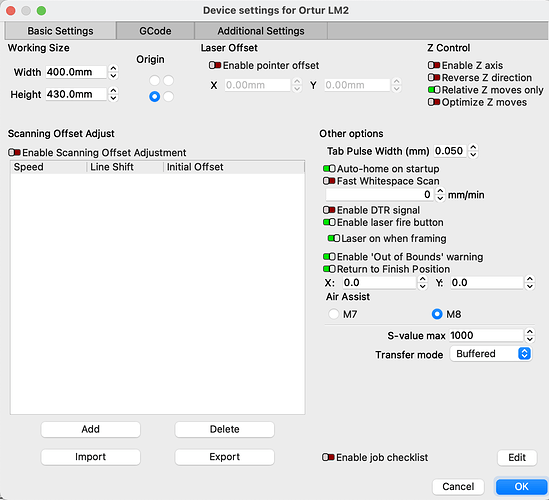Click the Initial Offset column header
The image size is (549, 500).
[x=234, y=167]
